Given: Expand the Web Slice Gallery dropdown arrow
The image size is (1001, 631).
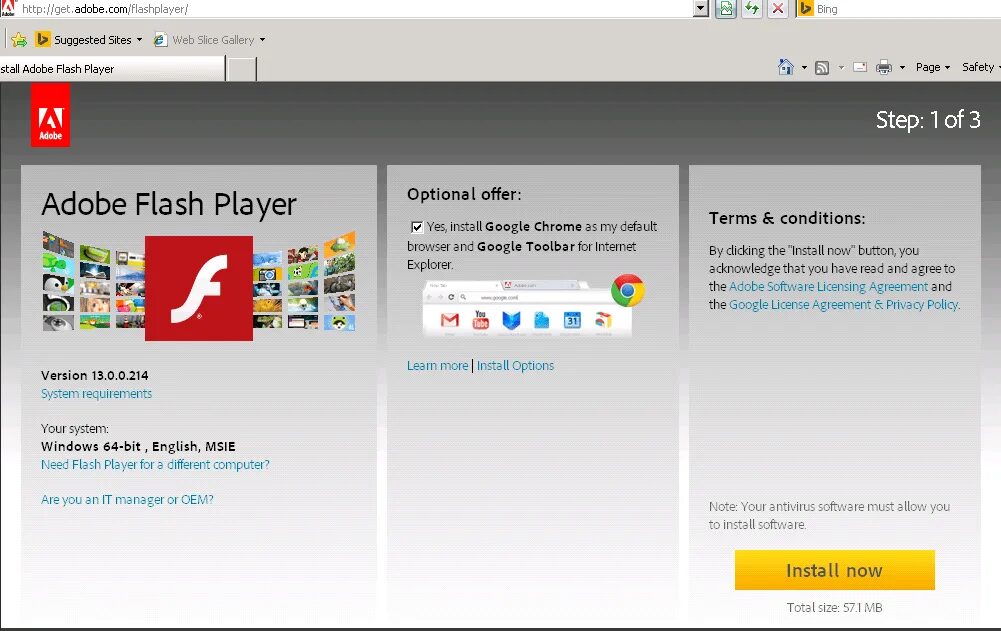Looking at the screenshot, I should [x=262, y=40].
